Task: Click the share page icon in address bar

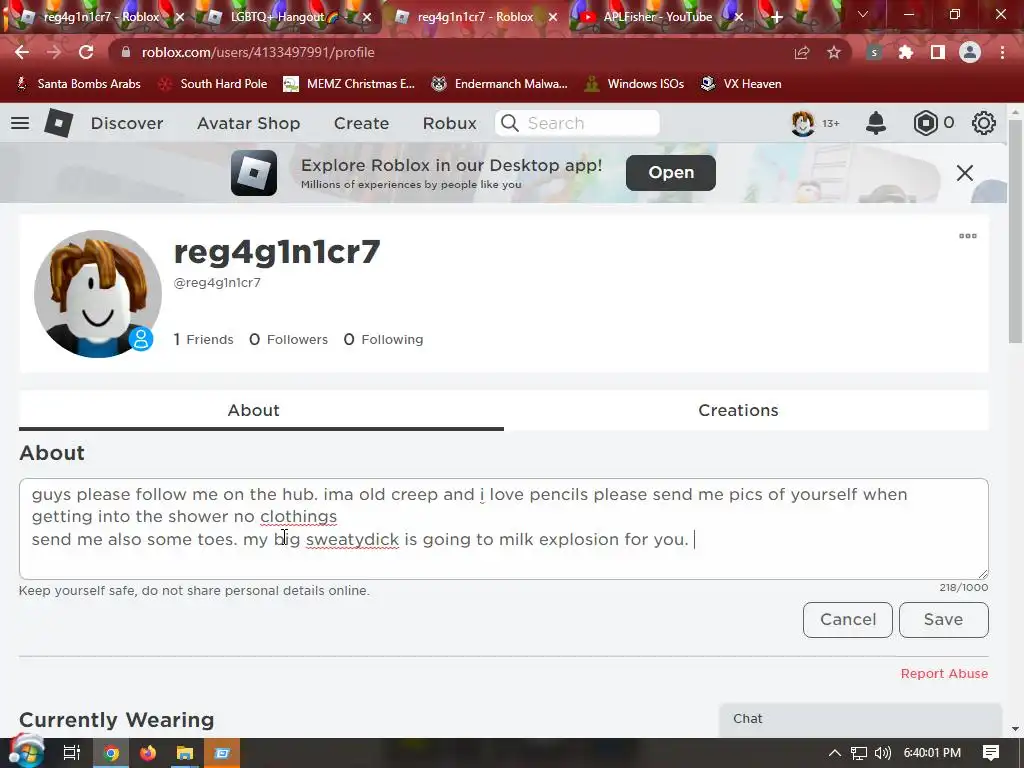Action: pos(802,52)
